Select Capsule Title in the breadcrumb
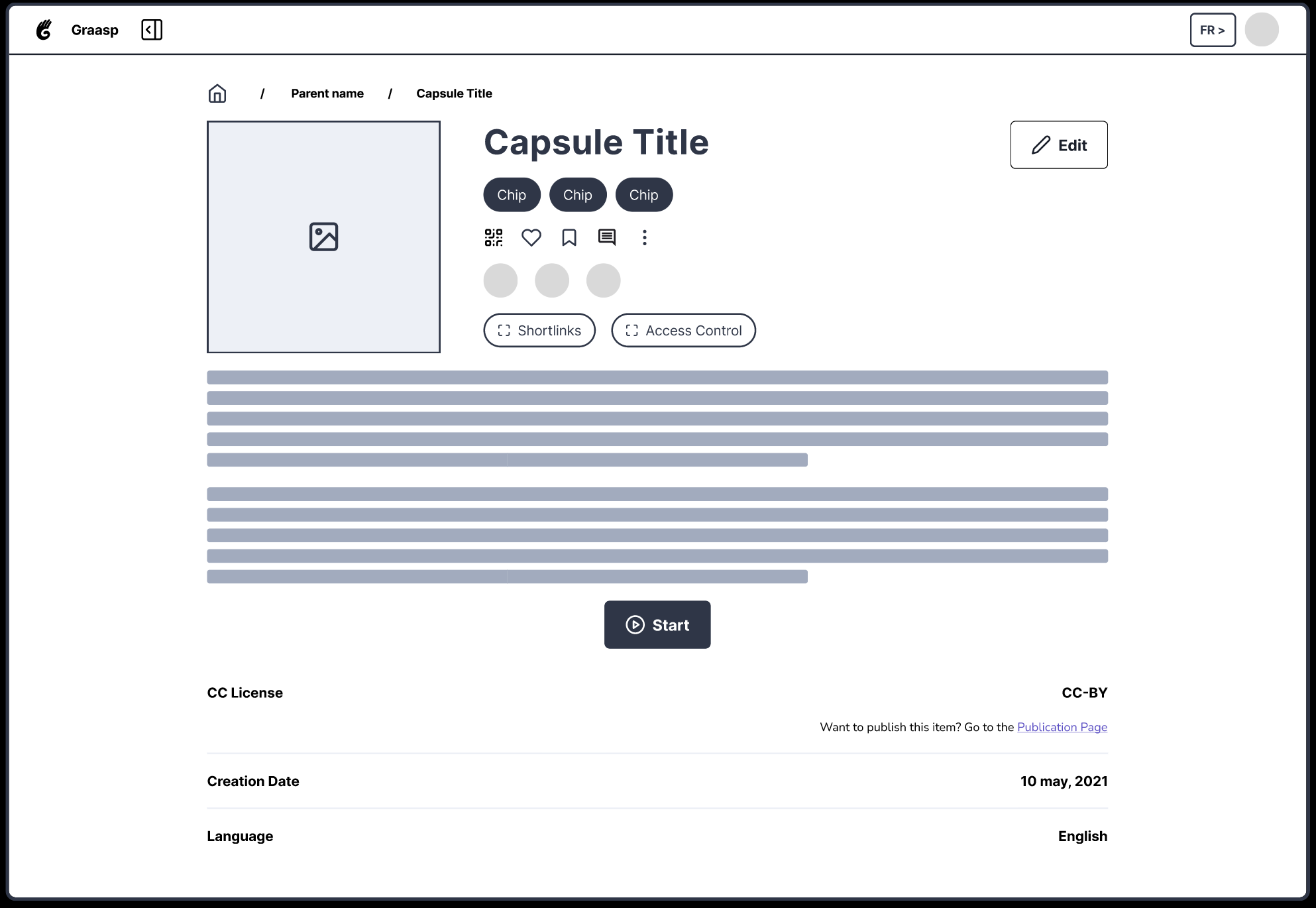This screenshot has height=908, width=1316. tap(453, 93)
